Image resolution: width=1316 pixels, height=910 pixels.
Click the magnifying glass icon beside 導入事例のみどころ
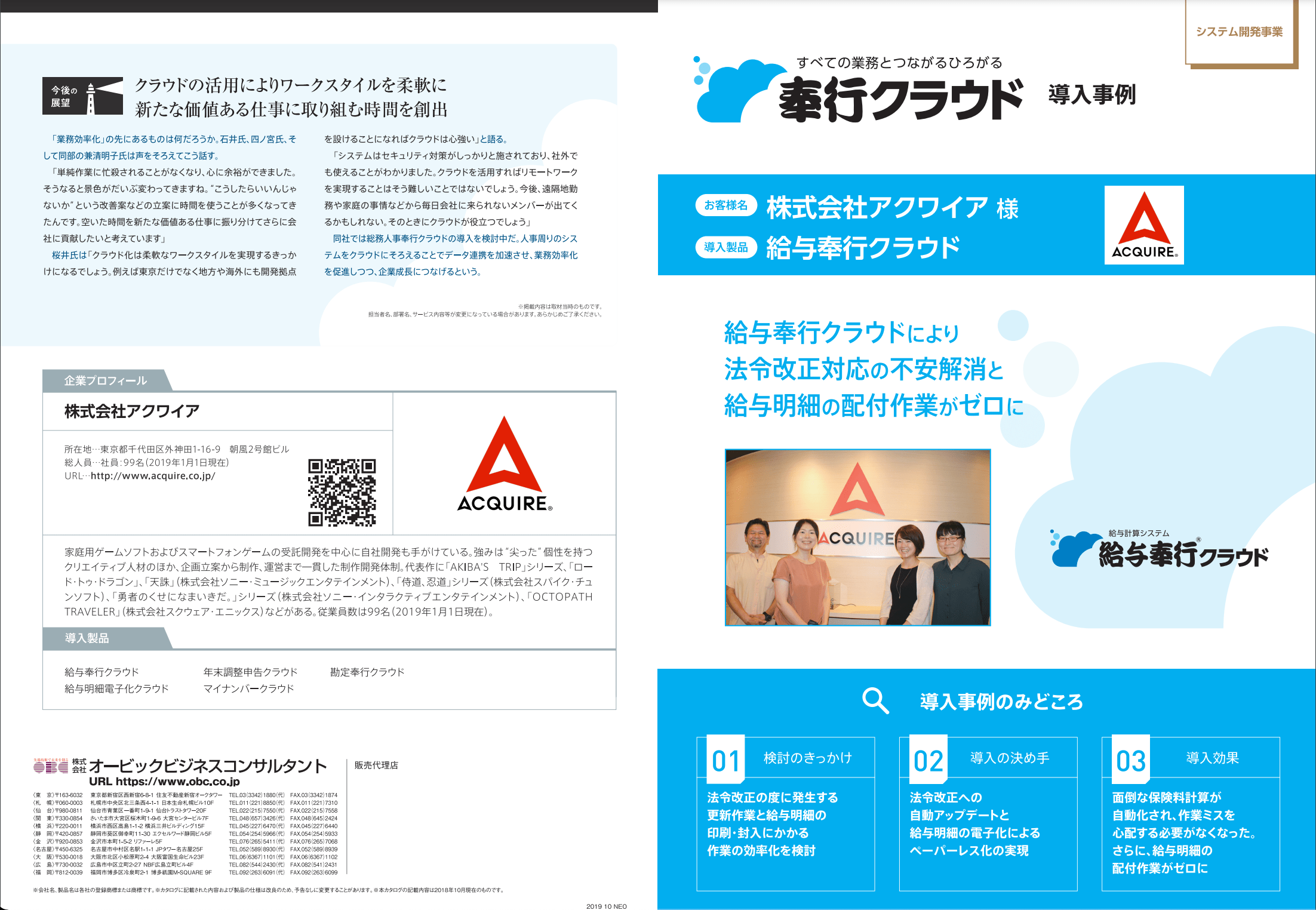(875, 700)
